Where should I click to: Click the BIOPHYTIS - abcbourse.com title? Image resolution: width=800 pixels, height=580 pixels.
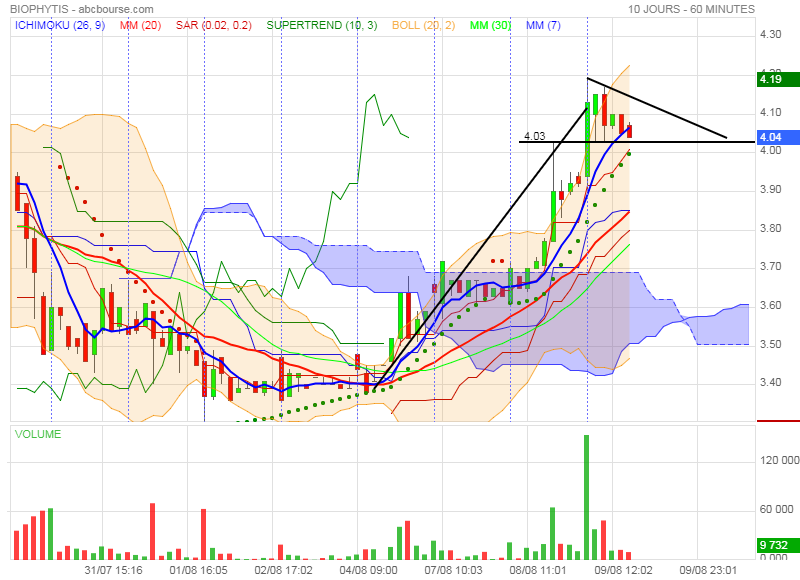coord(82,9)
